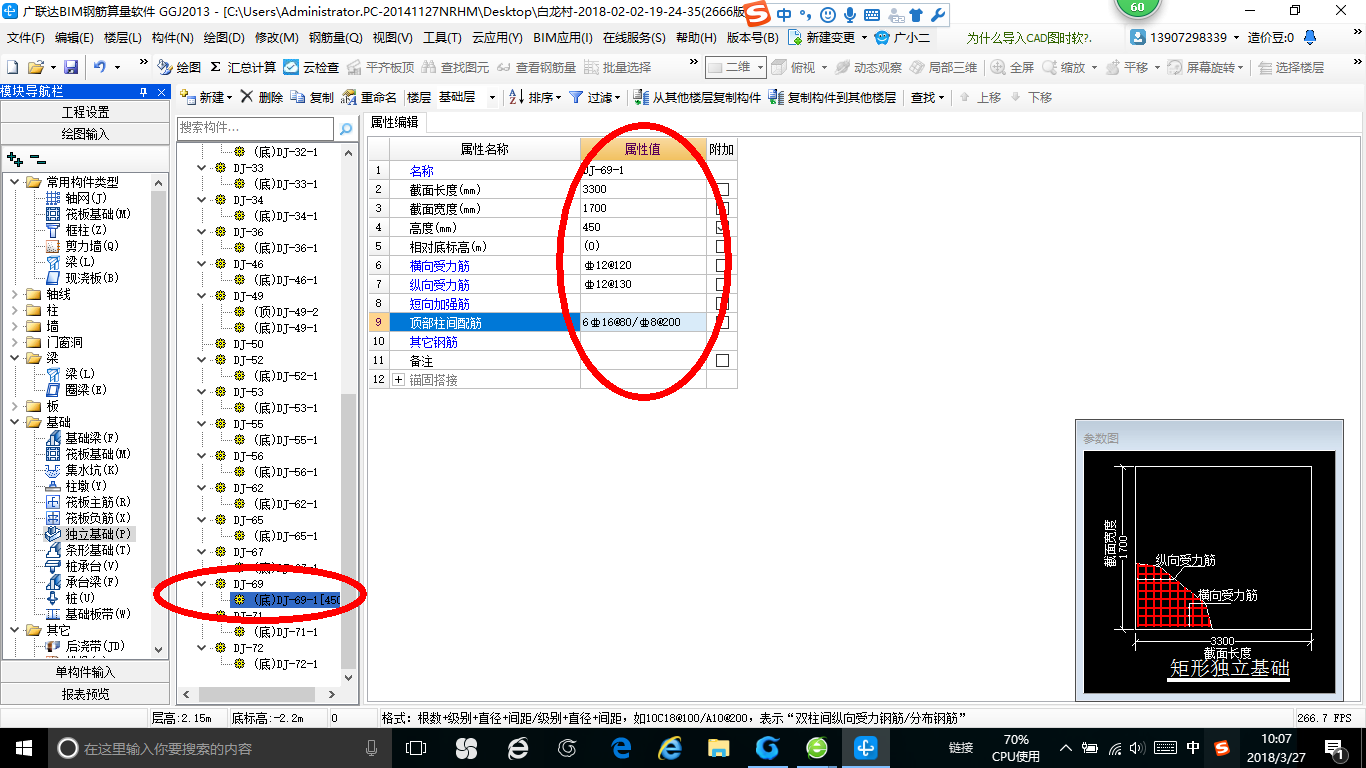
Task: Open the 查找 dropdown button
Action: click(x=927, y=97)
